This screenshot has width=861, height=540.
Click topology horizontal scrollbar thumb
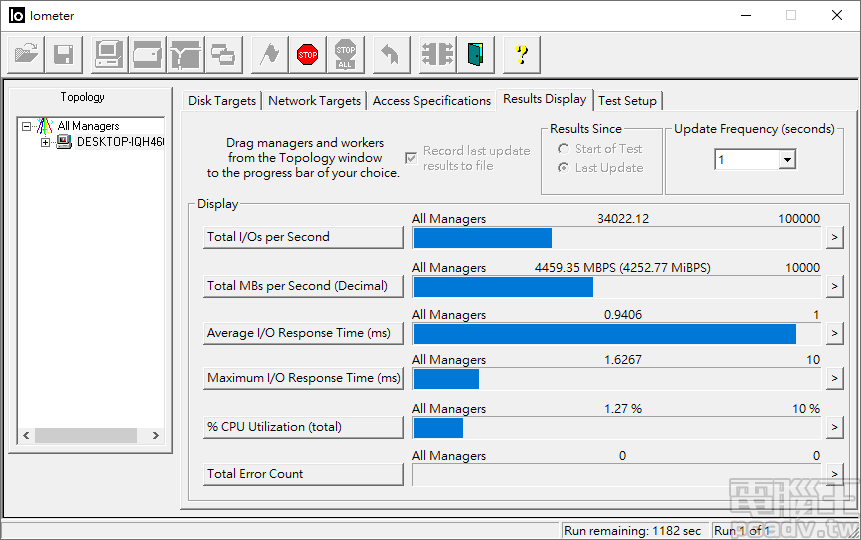(86, 436)
